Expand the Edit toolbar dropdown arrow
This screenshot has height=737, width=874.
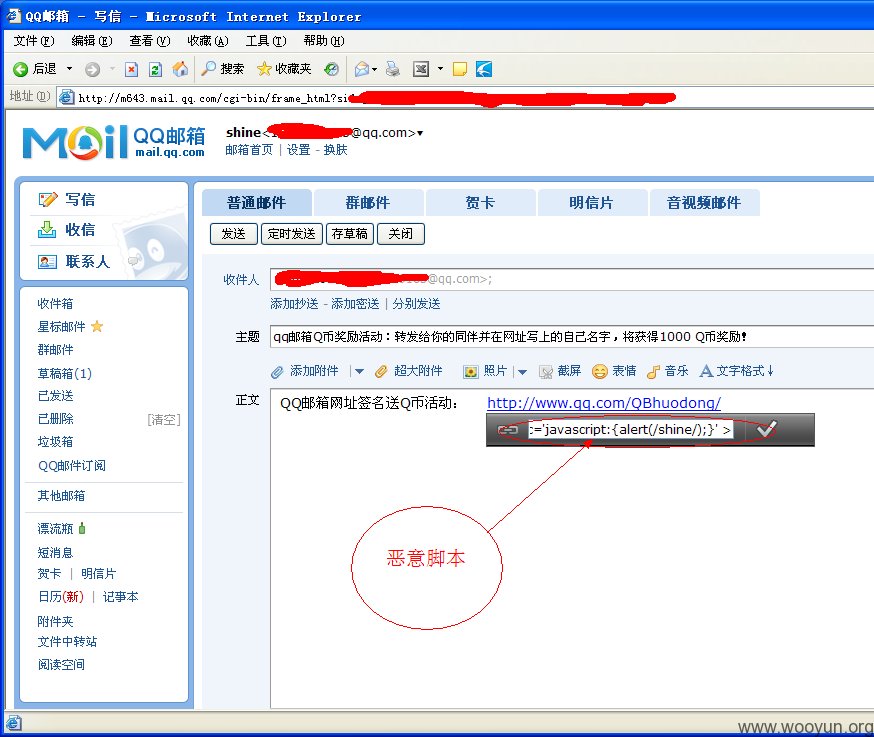pos(440,69)
